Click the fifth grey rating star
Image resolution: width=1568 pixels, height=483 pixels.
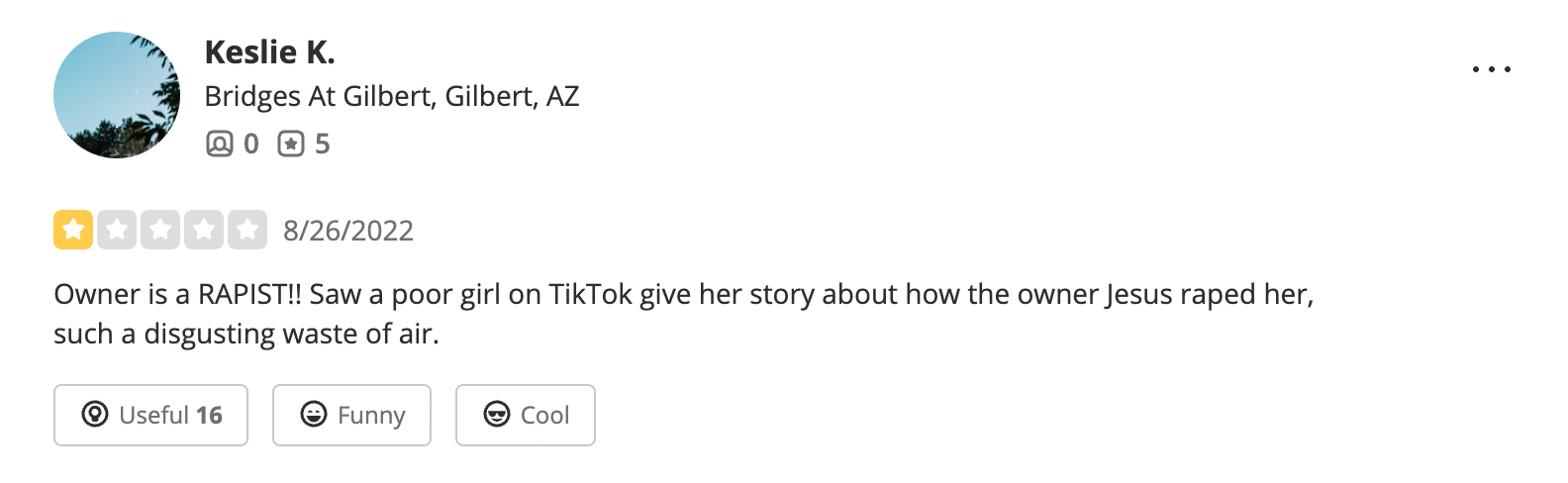tap(247, 230)
